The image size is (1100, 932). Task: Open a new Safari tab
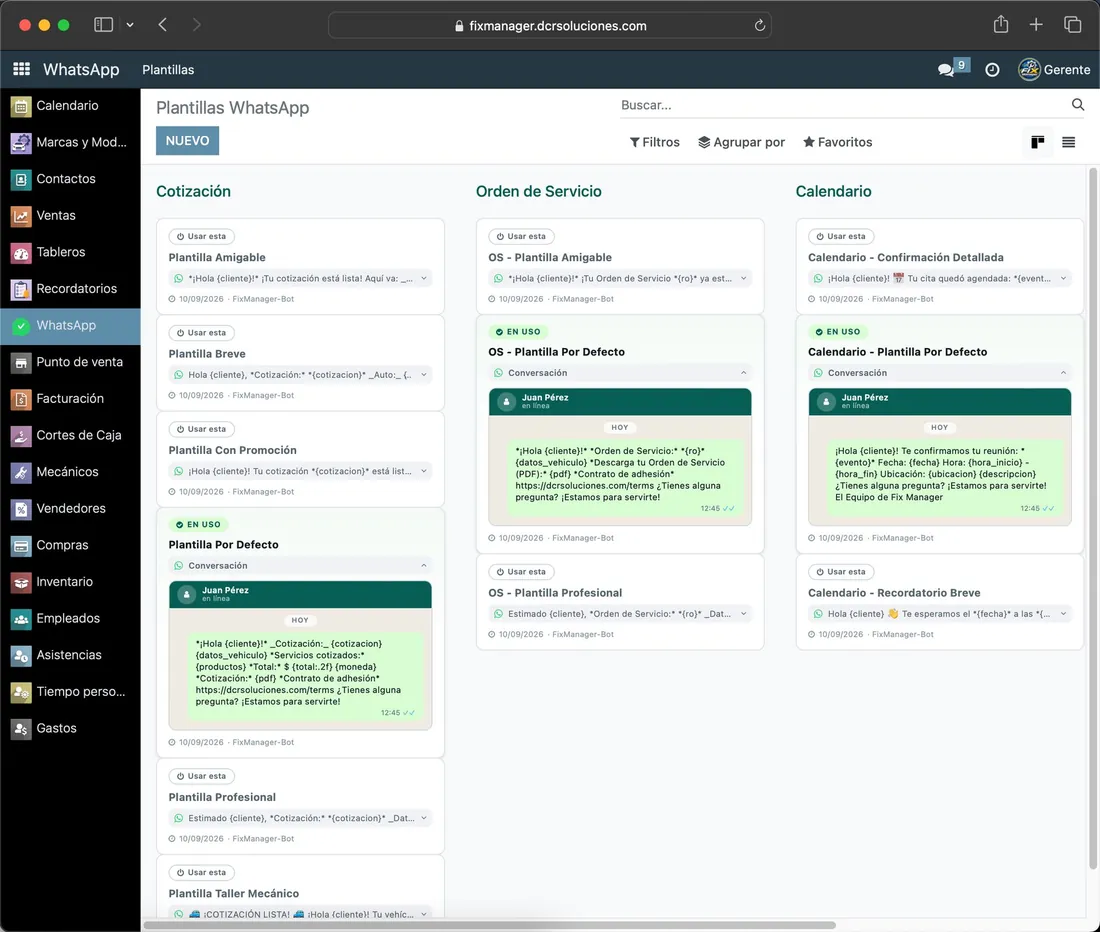[x=1036, y=25]
